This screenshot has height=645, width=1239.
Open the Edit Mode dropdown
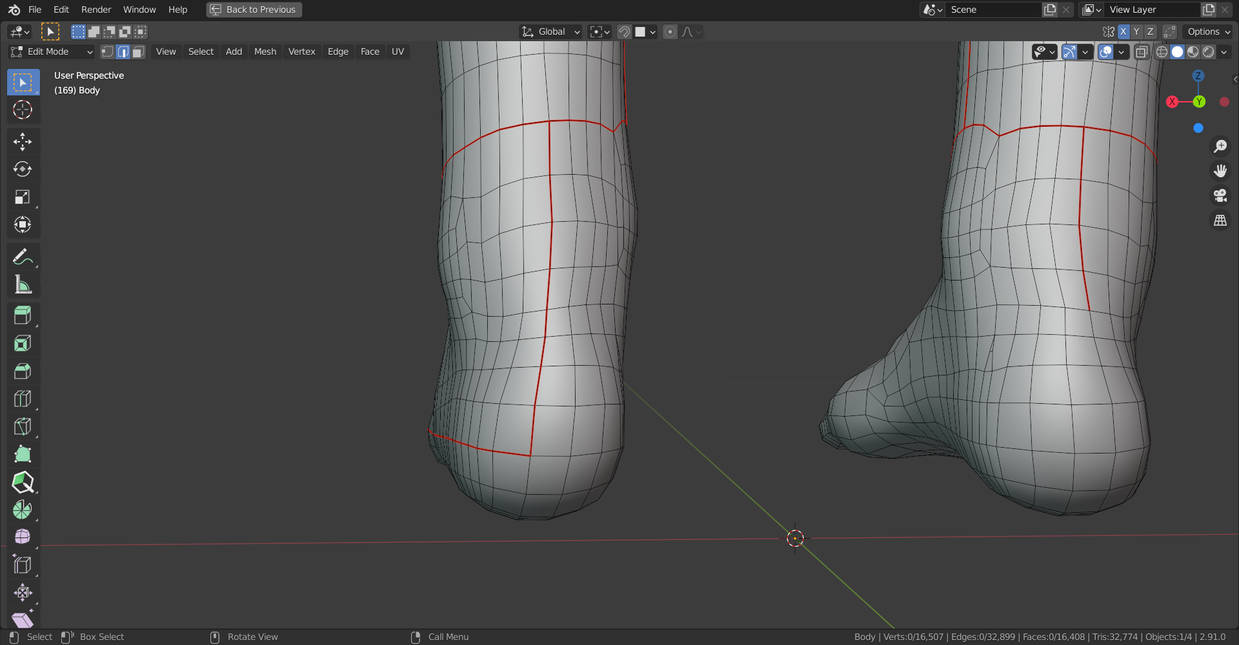51,52
